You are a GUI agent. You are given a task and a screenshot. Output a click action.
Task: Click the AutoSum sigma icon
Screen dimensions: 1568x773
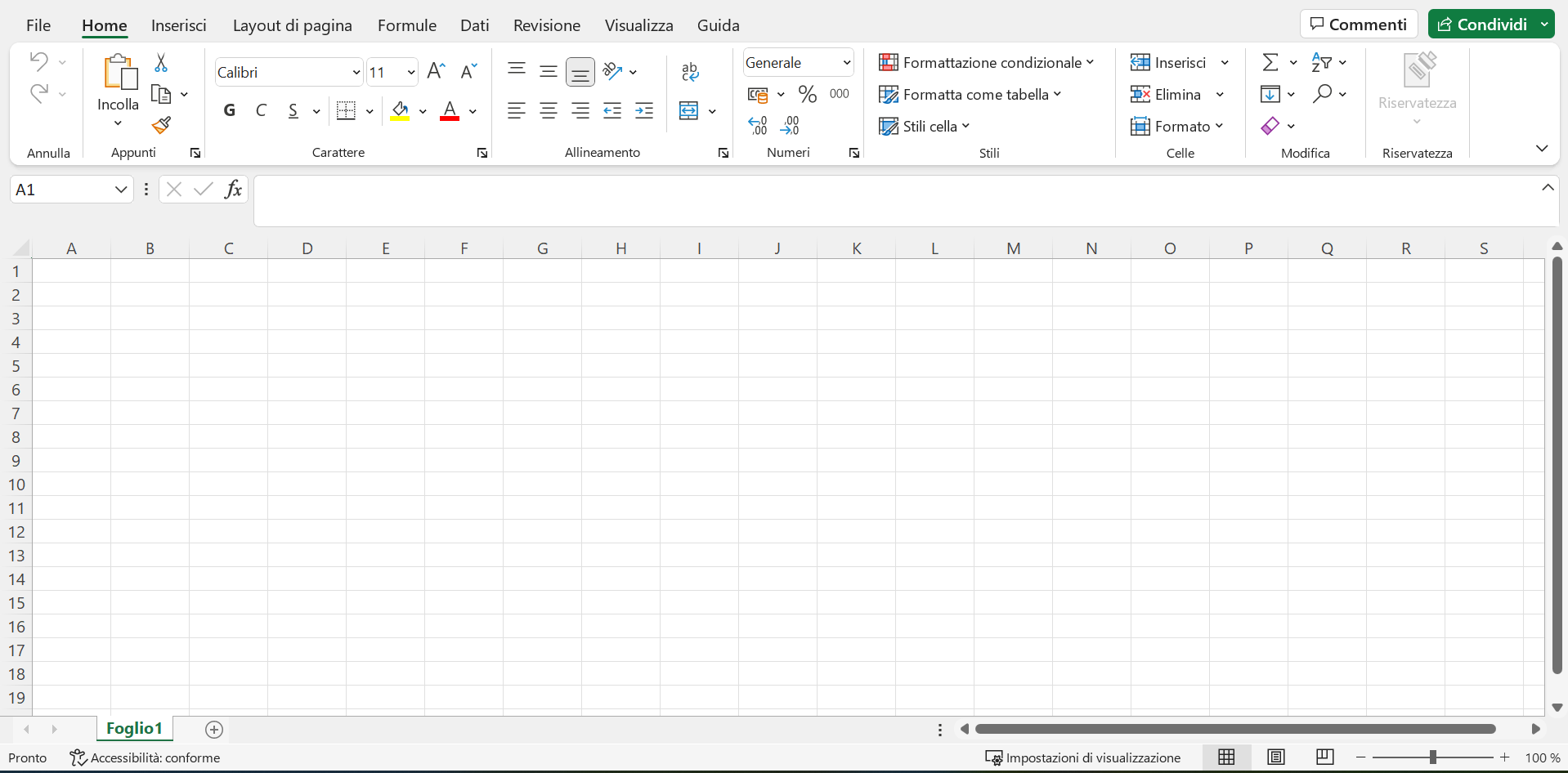tap(1270, 62)
